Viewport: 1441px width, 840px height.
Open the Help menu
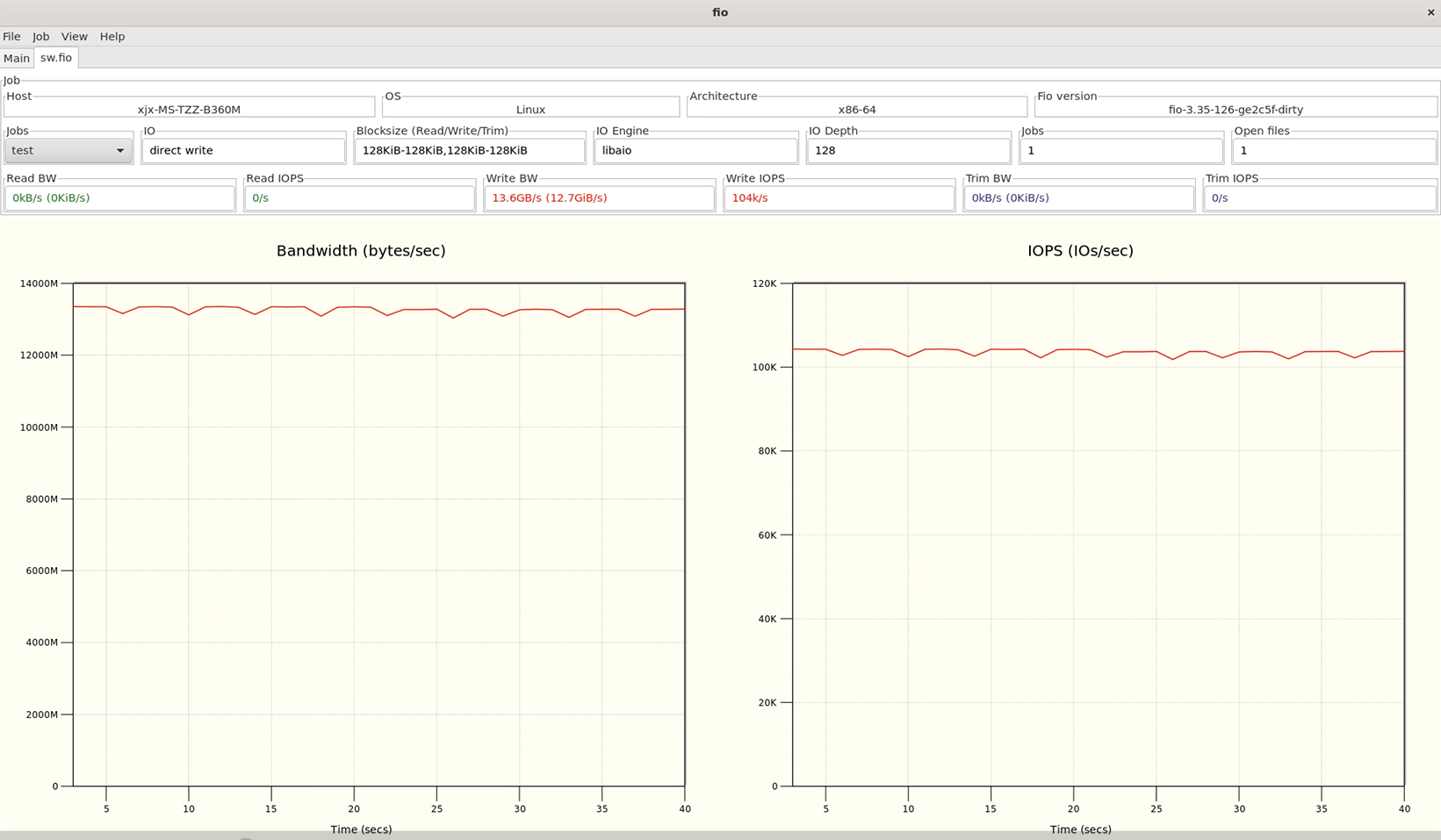pyautogui.click(x=112, y=36)
